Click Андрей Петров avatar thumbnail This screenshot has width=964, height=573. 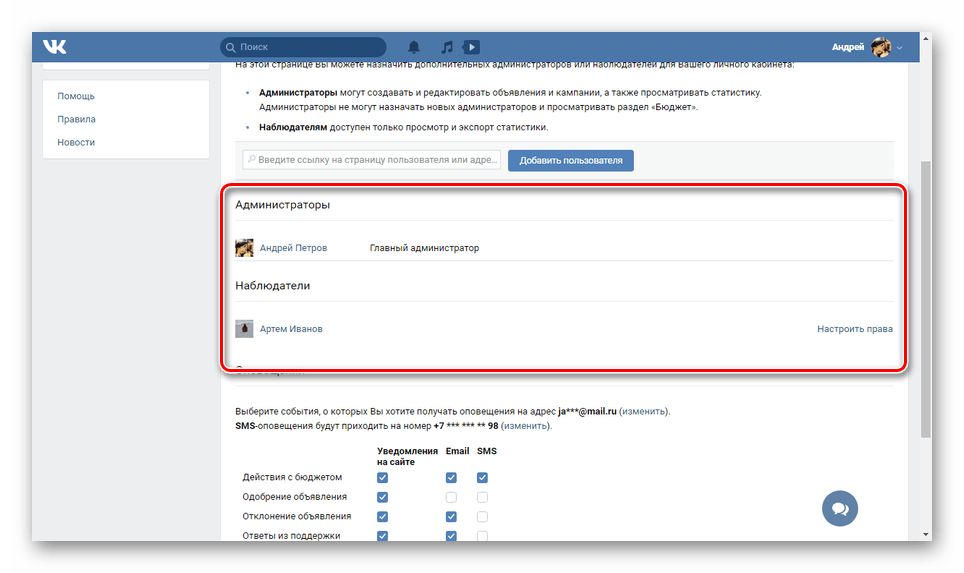(244, 248)
